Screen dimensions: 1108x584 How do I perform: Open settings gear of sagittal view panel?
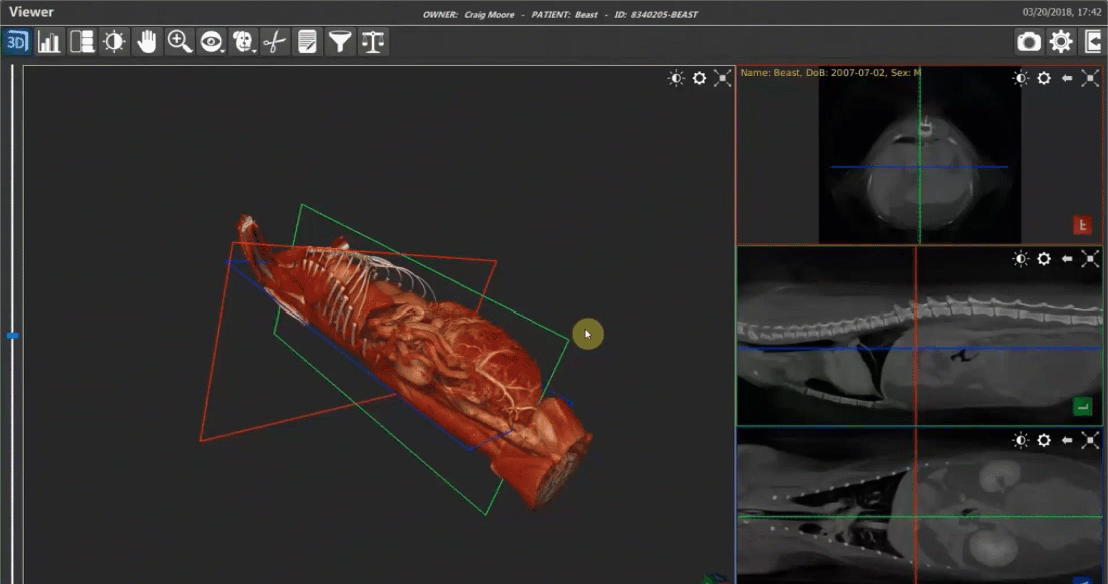coord(1044,259)
